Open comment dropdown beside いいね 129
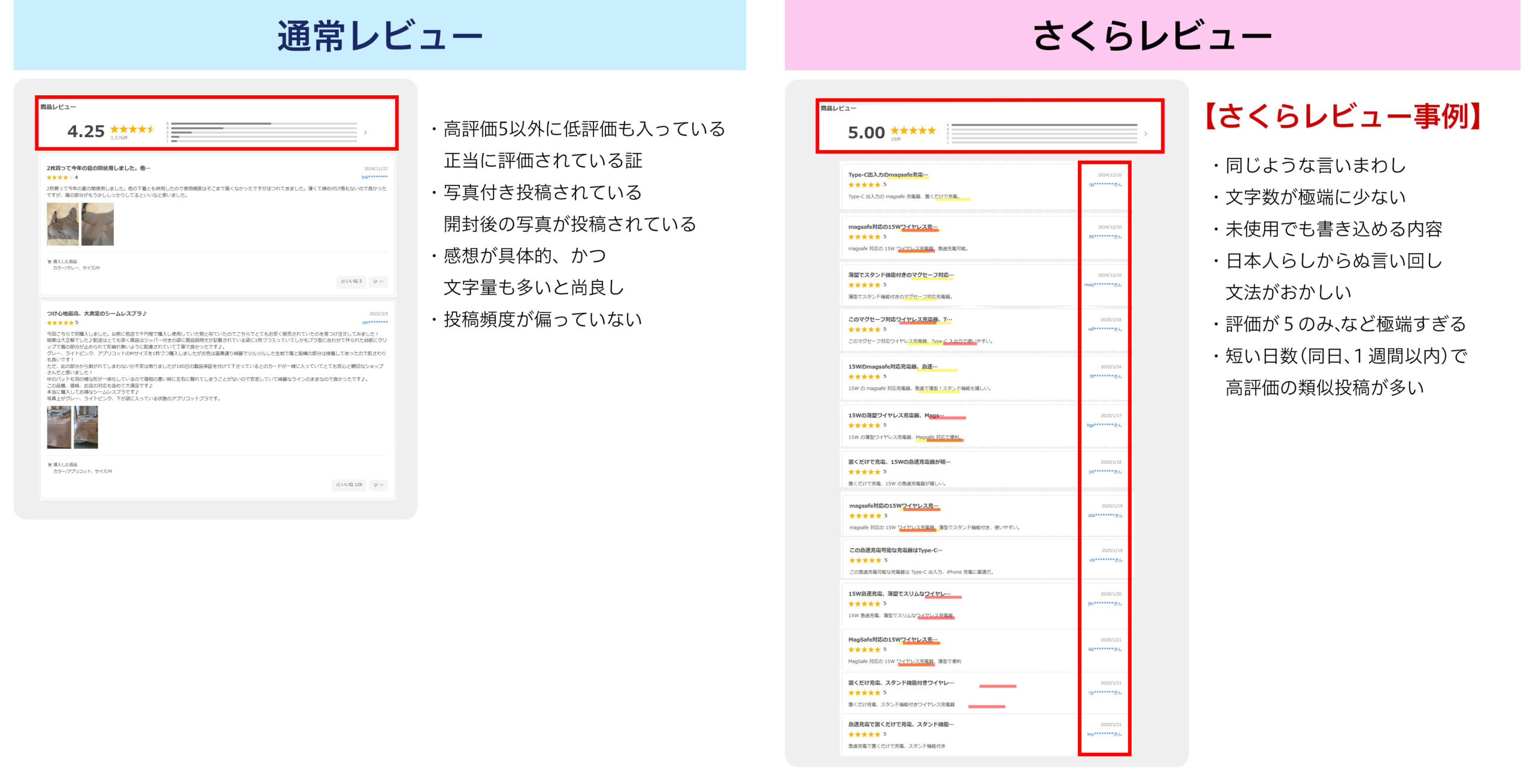Viewport: 1533px width, 784px height. click(378, 485)
